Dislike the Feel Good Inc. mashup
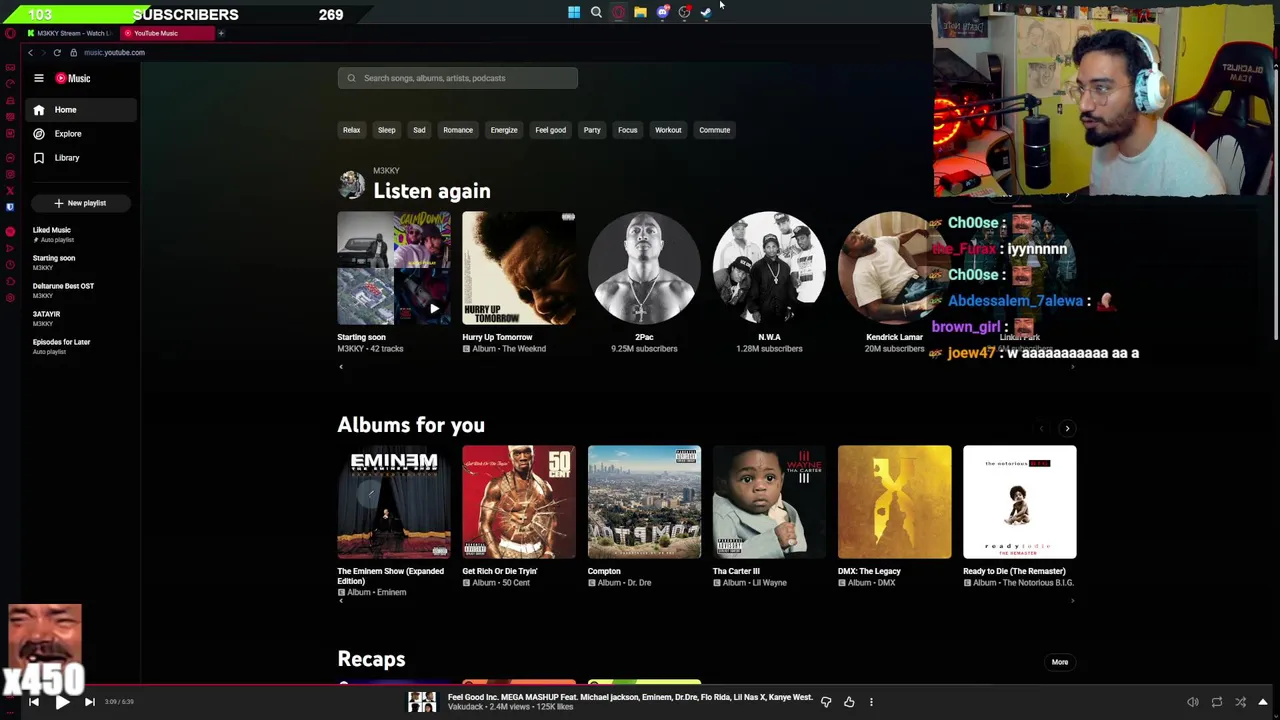The width and height of the screenshot is (1280, 720). click(x=826, y=702)
